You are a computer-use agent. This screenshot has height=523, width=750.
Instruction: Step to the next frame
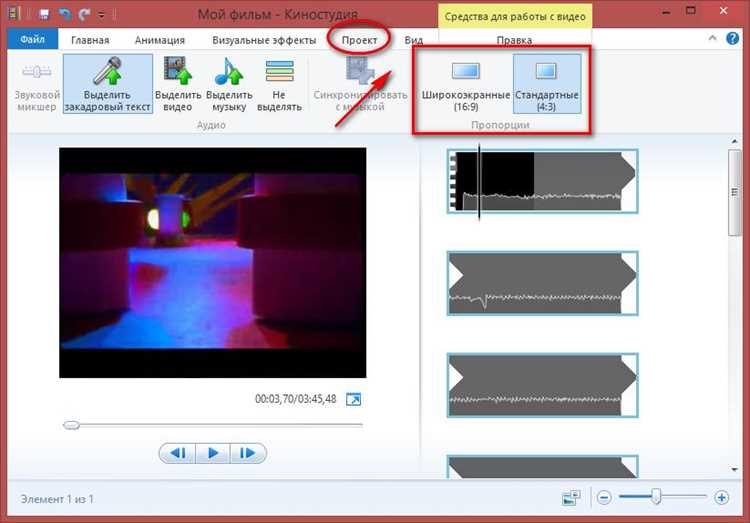248,453
